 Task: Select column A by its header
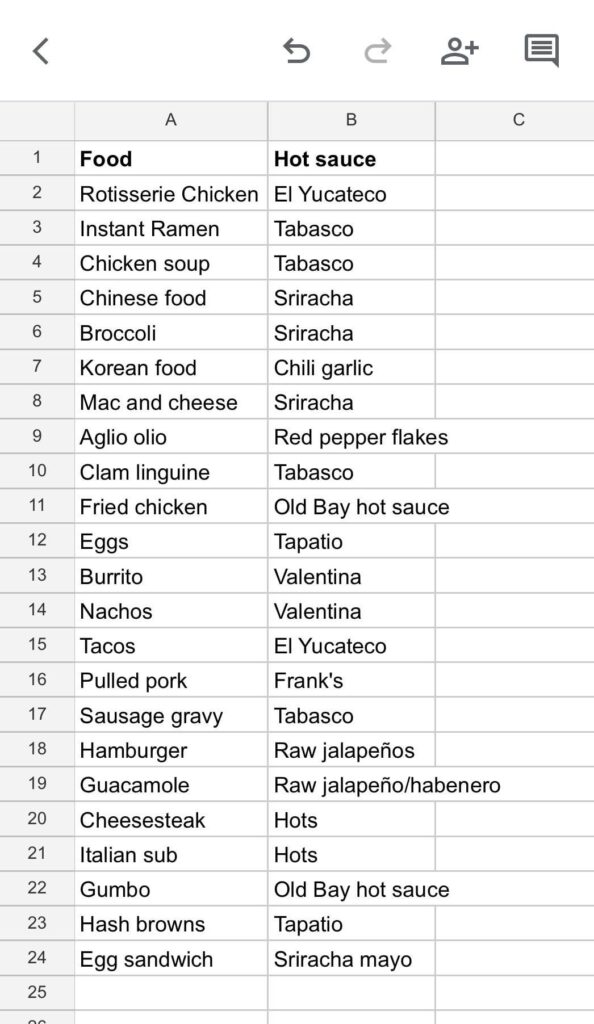pyautogui.click(x=170, y=119)
